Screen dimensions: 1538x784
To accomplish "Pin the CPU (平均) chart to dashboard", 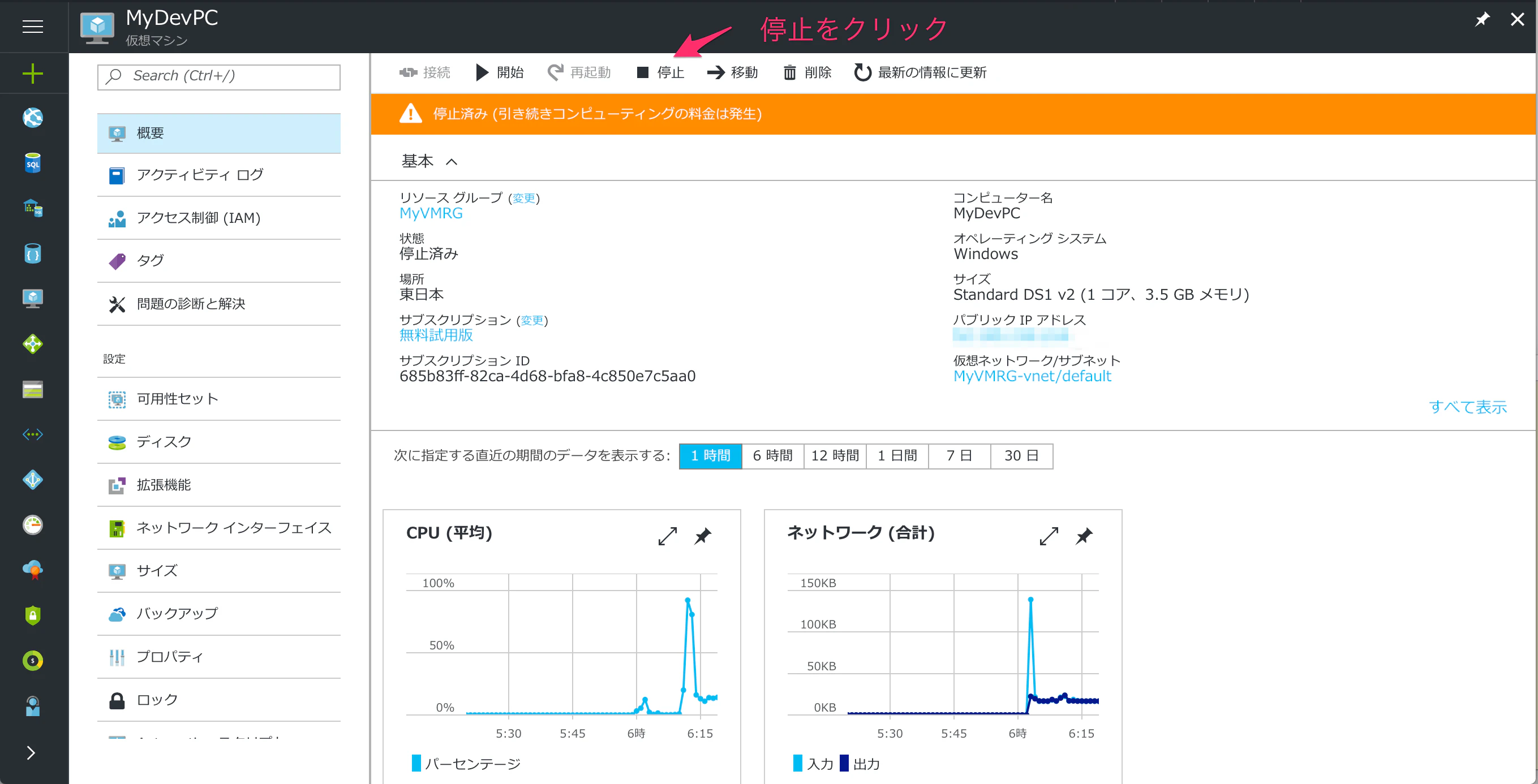I will [703, 536].
